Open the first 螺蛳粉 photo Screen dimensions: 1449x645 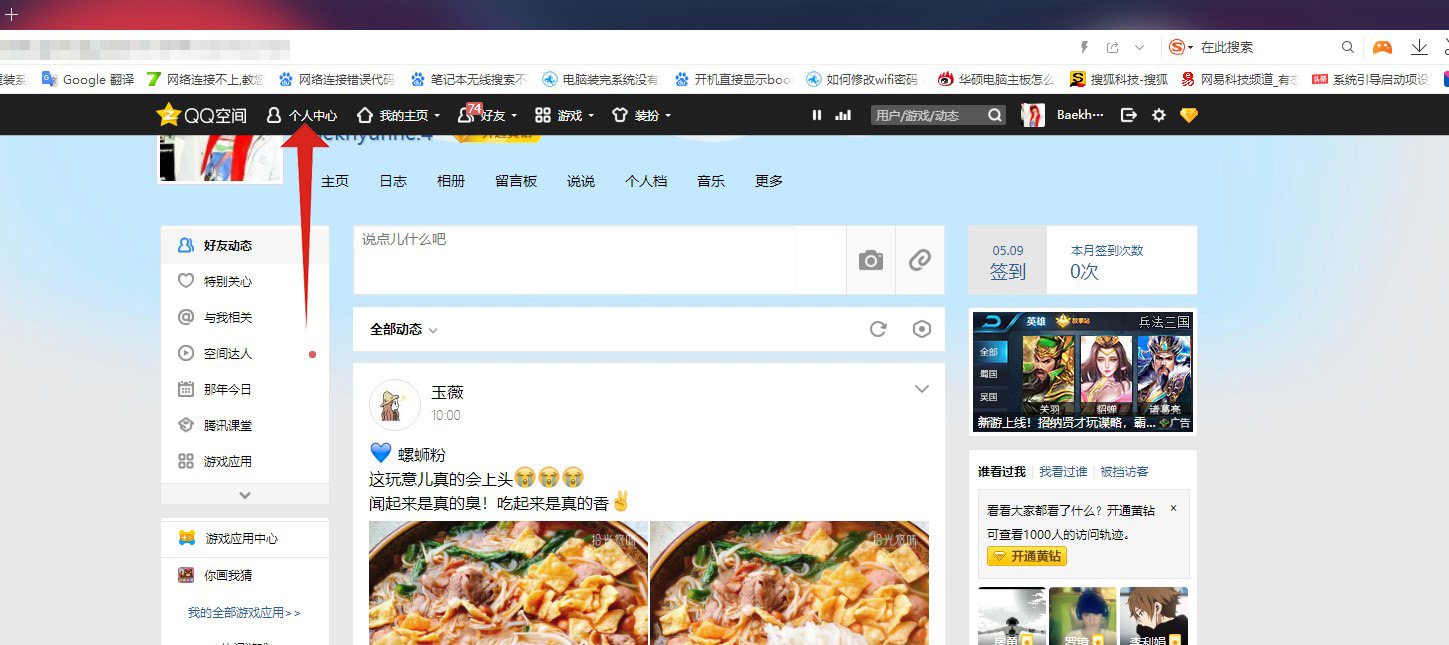pyautogui.click(x=508, y=583)
